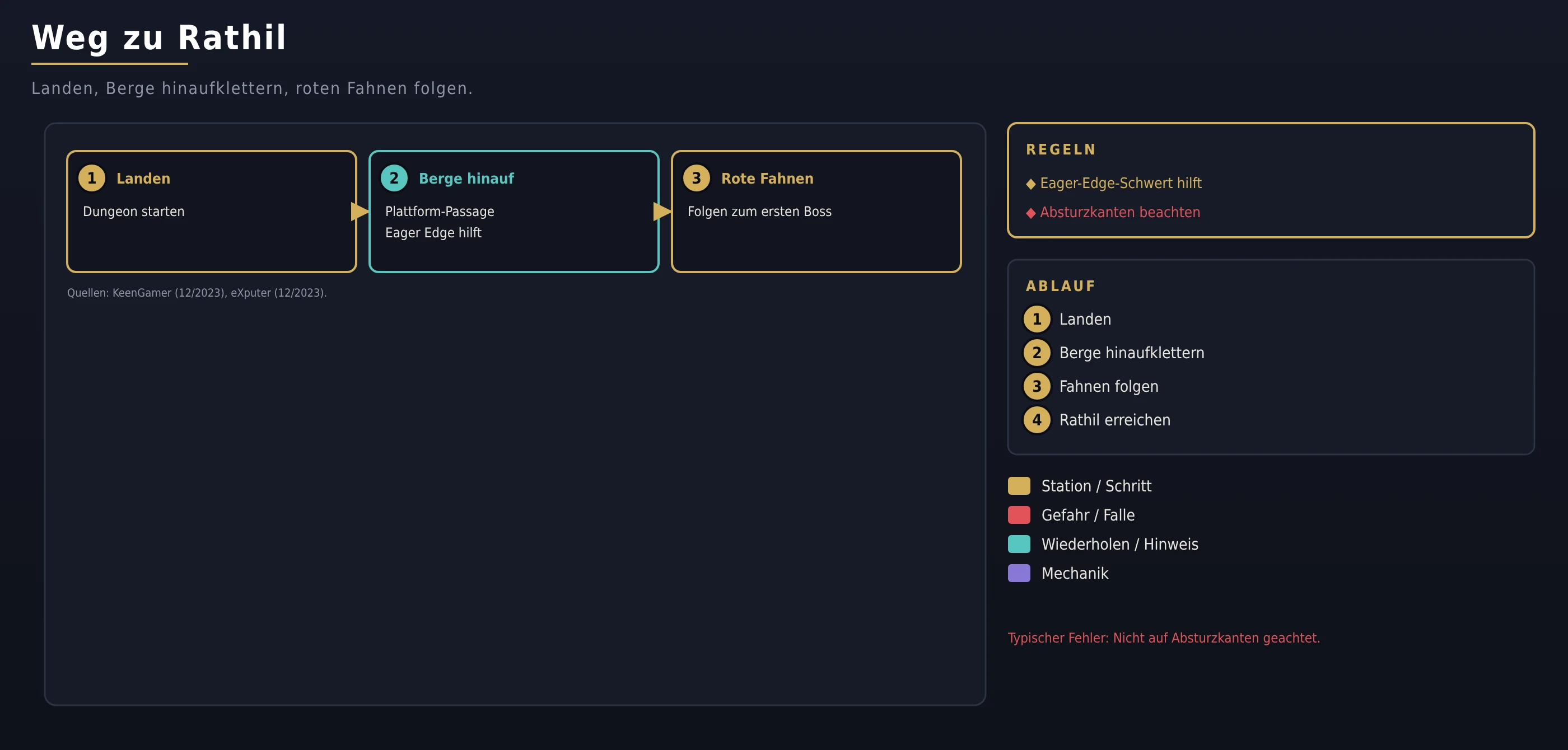
Task: Click the teal number 2 badge
Action: pos(394,178)
